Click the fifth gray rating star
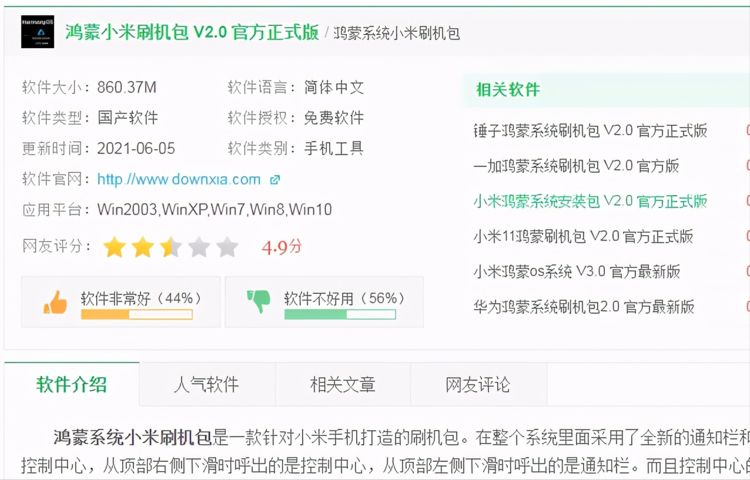This screenshot has height=480, width=750. click(227, 247)
